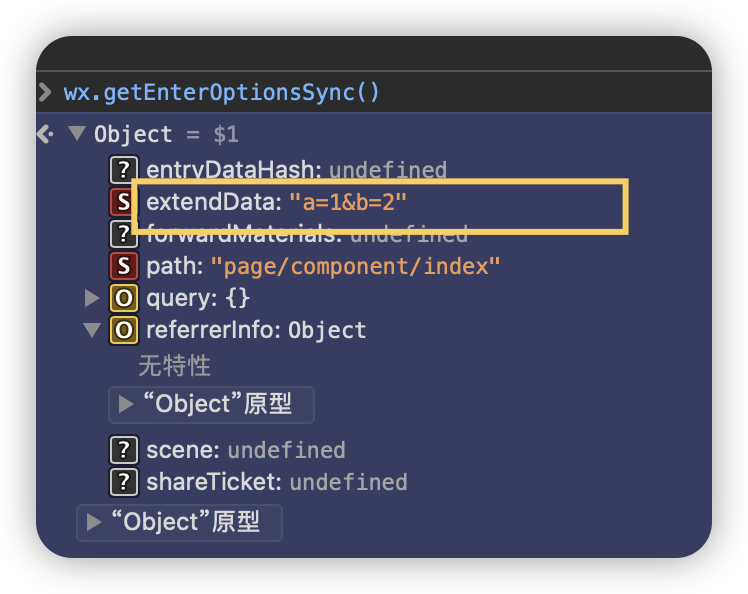Collapse the root Object $1 result
Image resolution: width=748 pixels, height=594 pixels.
click(77, 134)
